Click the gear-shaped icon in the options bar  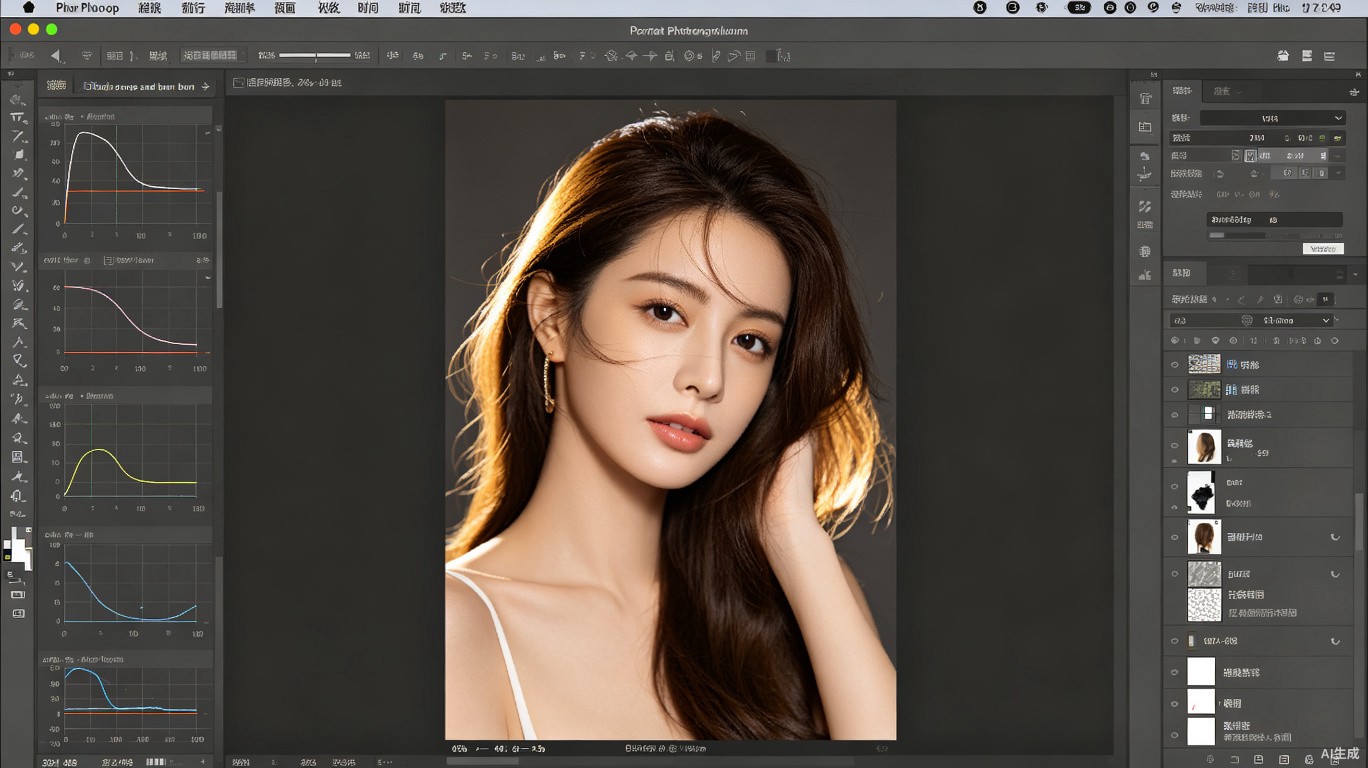click(689, 56)
